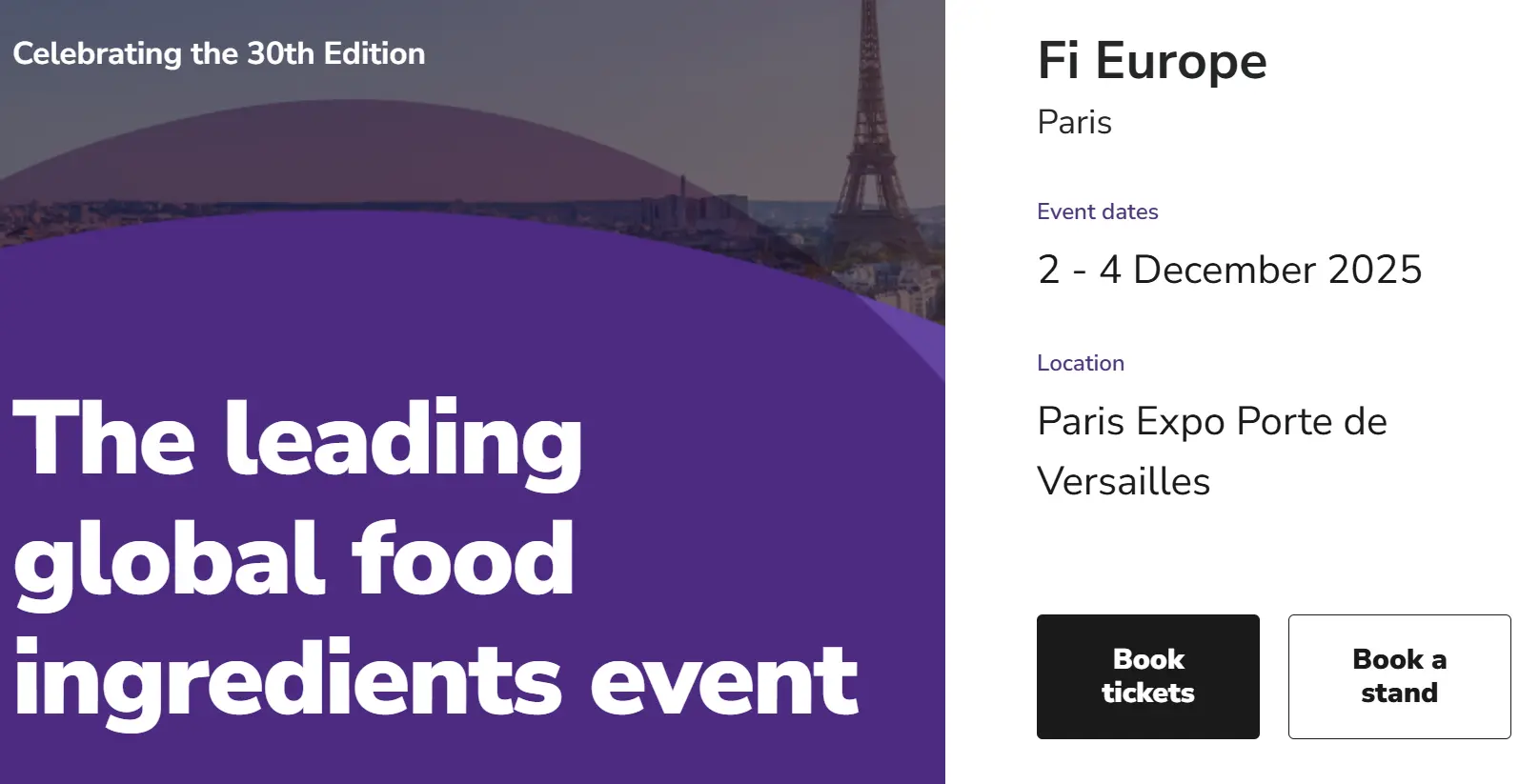Select the Paris subtitle under Fi Europe
This screenshot has height=784, width=1519.
coord(1074,123)
